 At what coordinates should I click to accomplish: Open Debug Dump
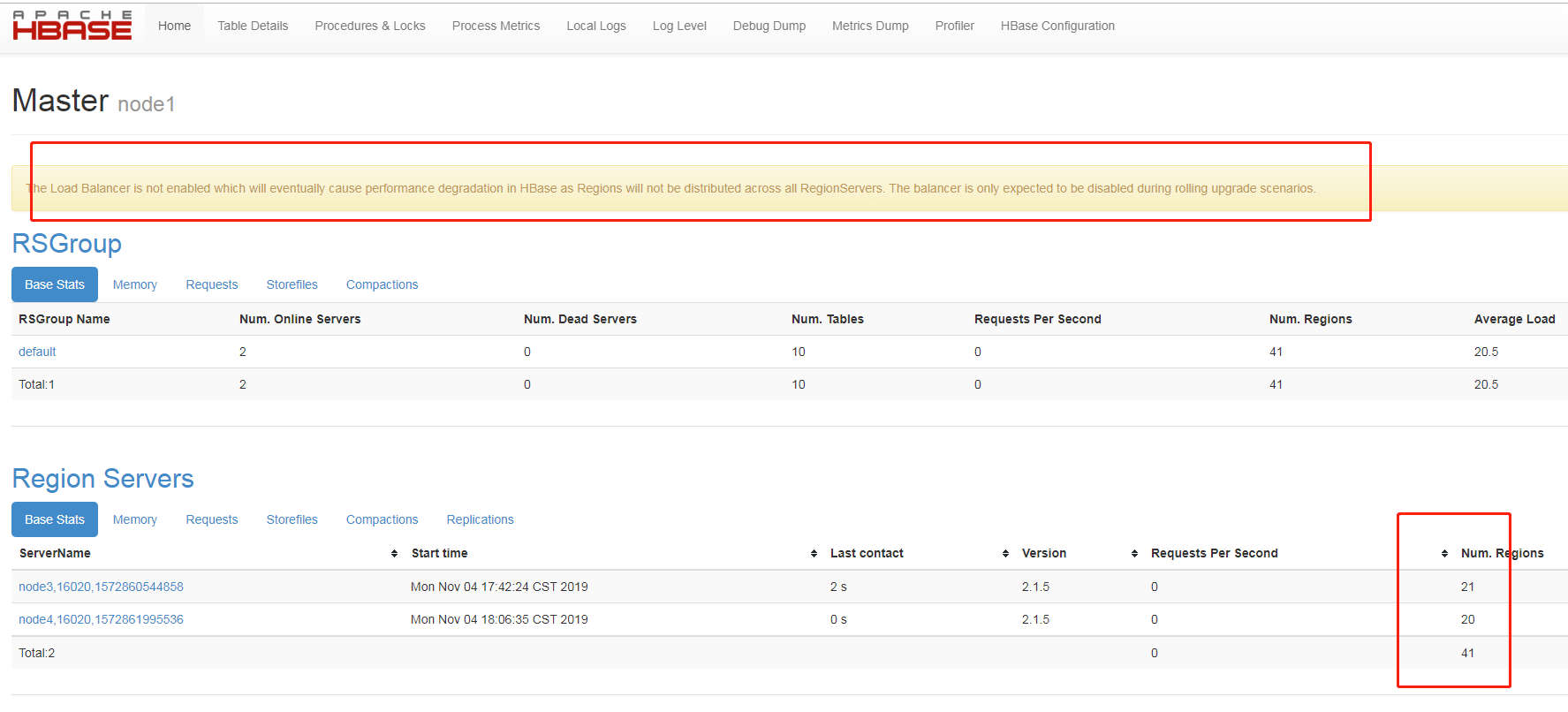coord(769,27)
